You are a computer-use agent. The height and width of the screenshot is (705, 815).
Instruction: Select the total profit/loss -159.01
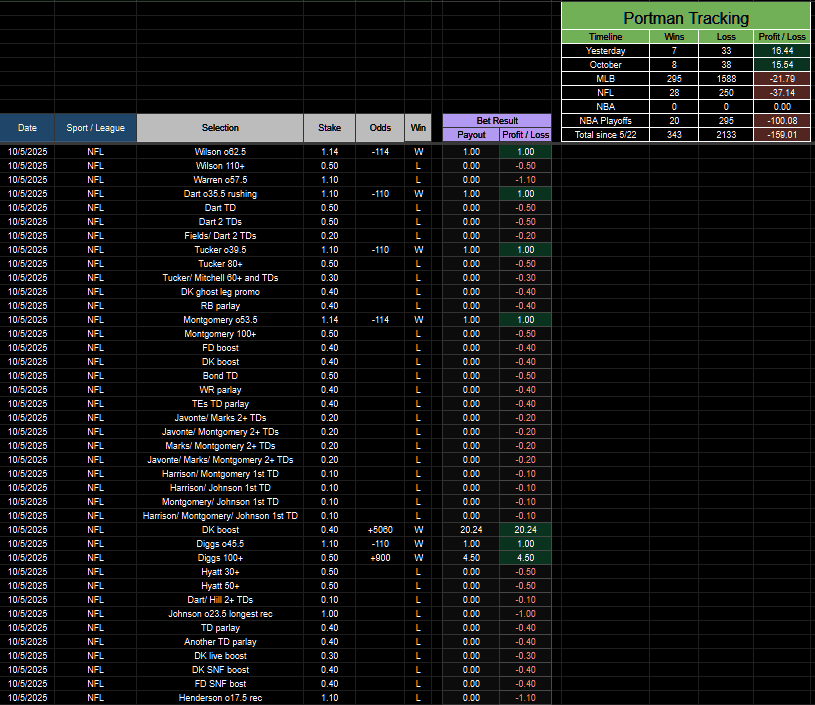[x=782, y=135]
